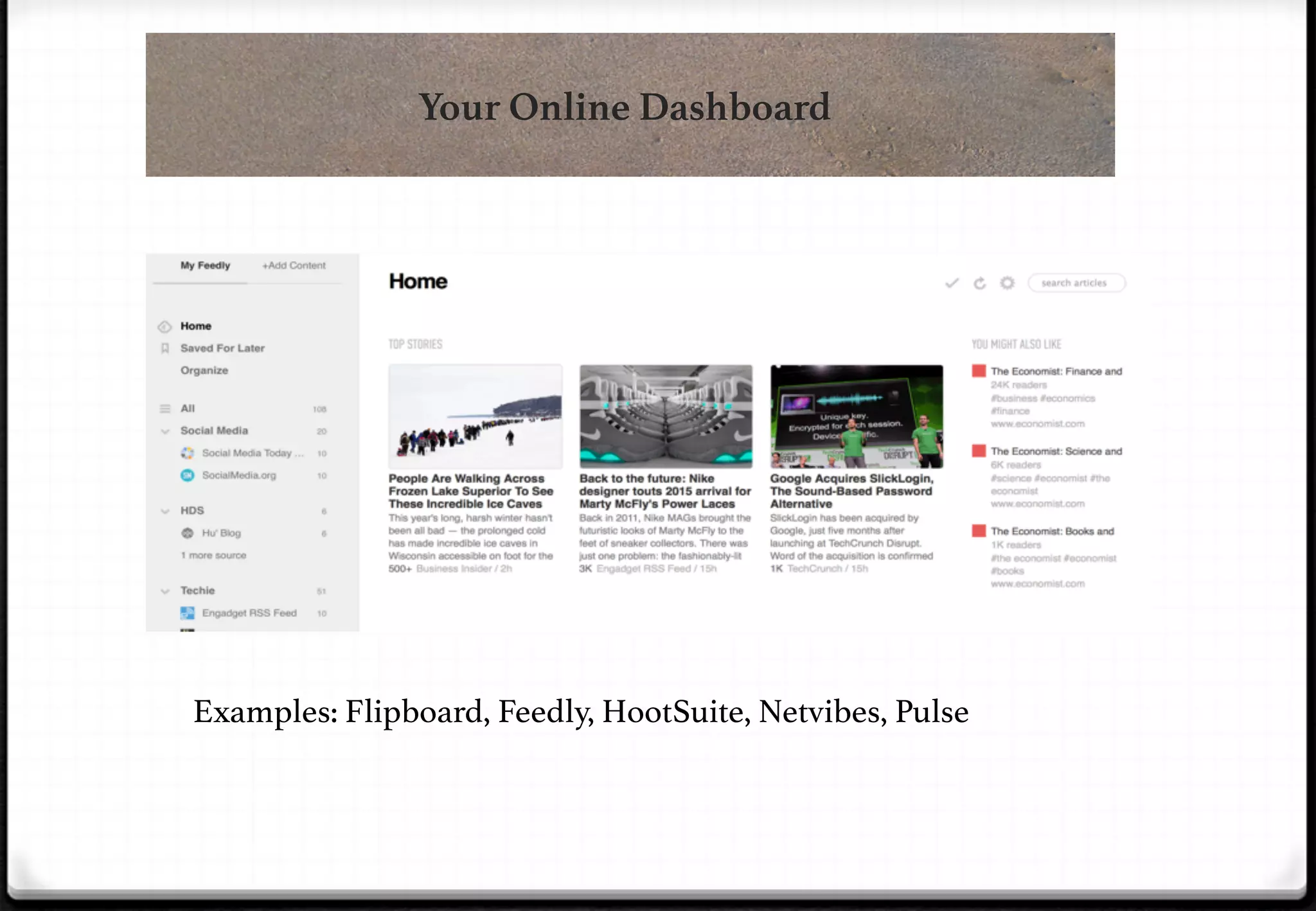Open the +Add Content tab
Viewport: 1316px width, 911px height.
click(294, 265)
